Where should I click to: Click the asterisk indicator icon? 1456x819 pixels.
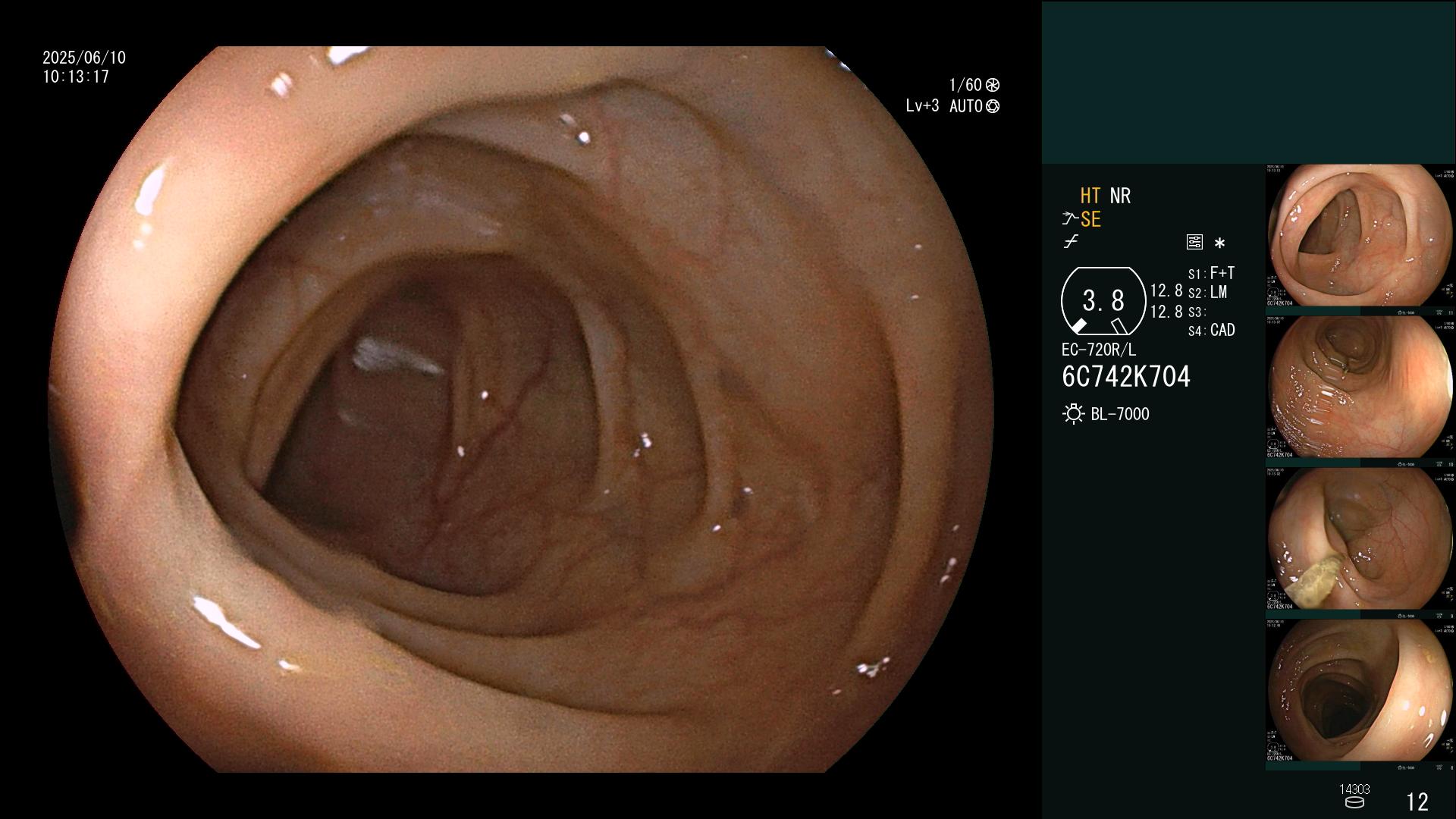1219,243
